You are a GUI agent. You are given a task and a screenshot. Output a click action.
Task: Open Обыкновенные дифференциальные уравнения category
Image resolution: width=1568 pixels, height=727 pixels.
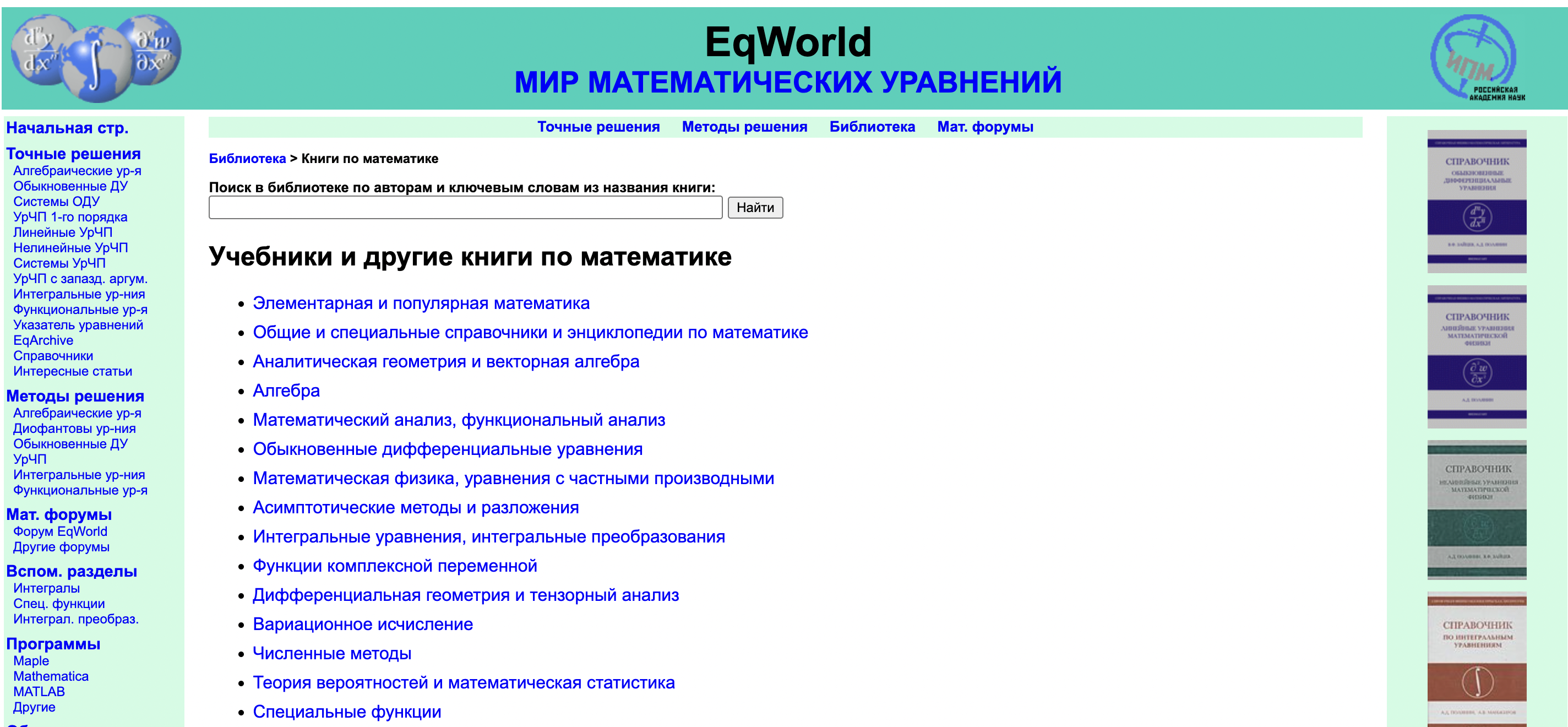tap(448, 449)
